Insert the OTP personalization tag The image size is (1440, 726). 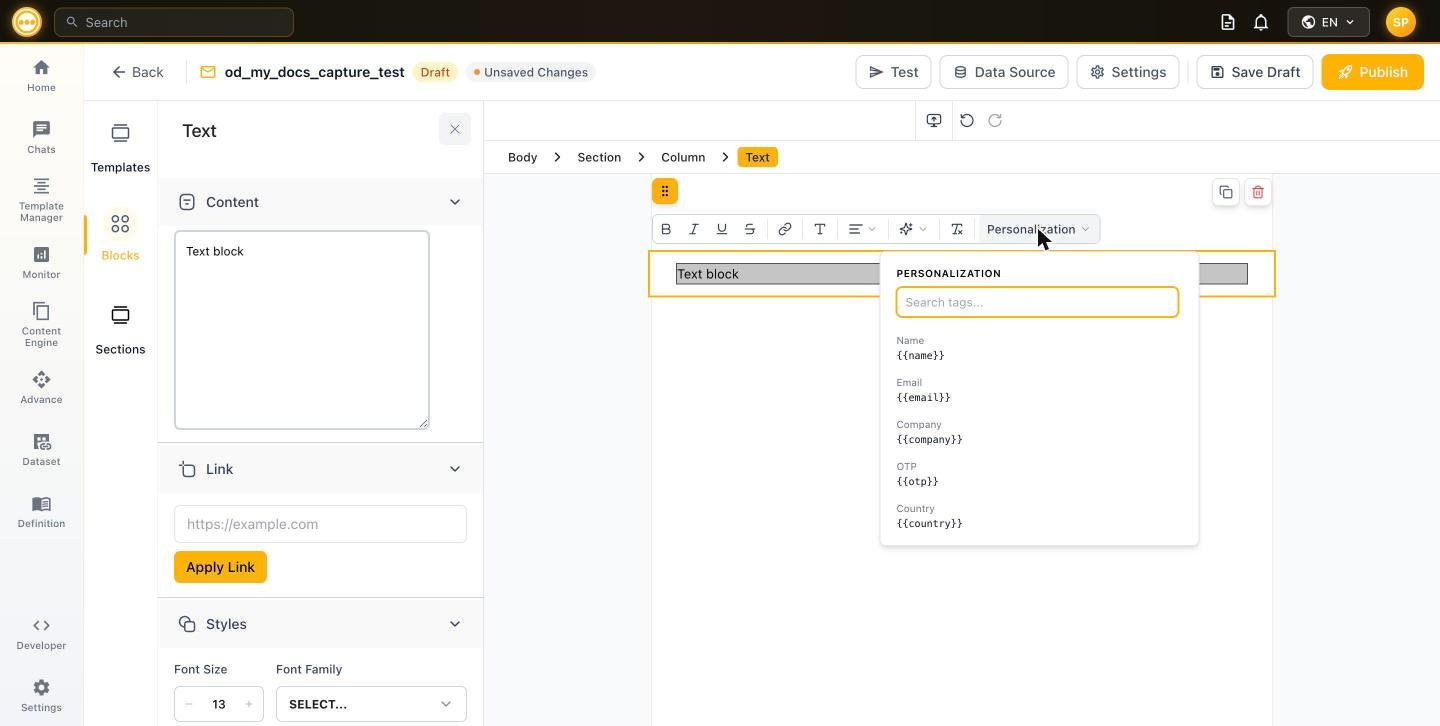click(1039, 474)
